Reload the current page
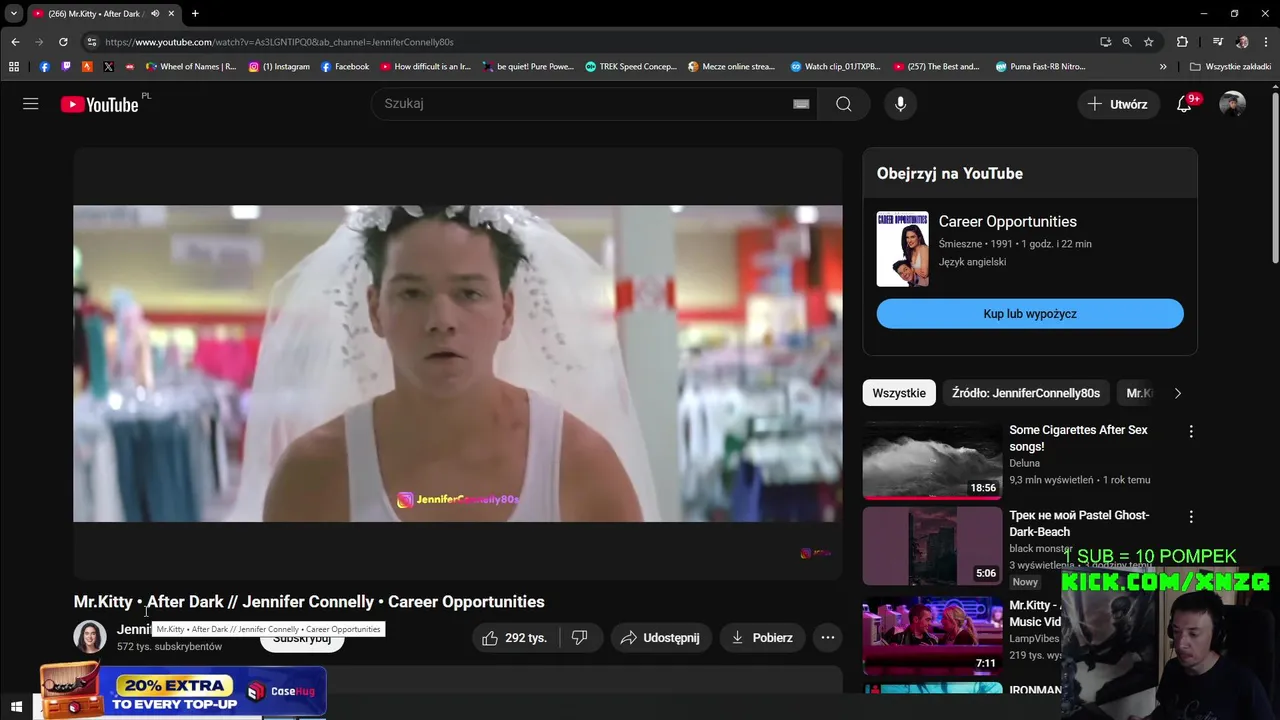The image size is (1280, 720). [x=63, y=42]
